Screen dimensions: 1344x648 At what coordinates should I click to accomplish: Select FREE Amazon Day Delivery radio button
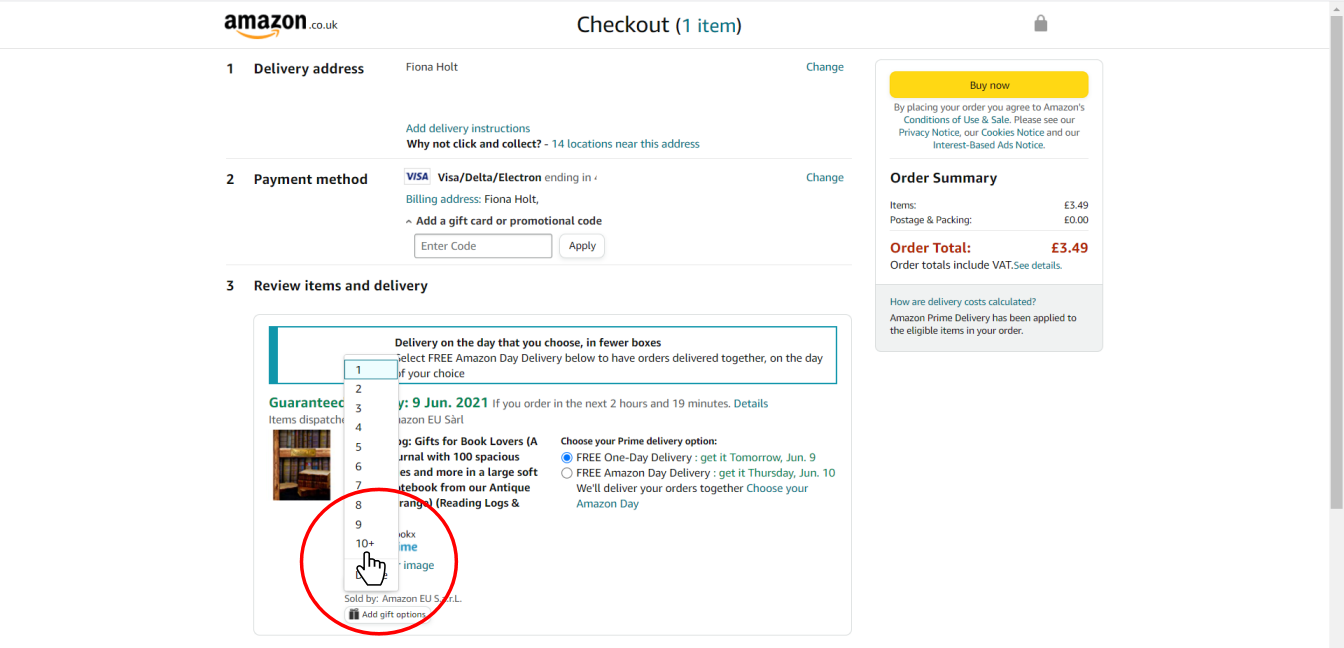pyautogui.click(x=567, y=474)
